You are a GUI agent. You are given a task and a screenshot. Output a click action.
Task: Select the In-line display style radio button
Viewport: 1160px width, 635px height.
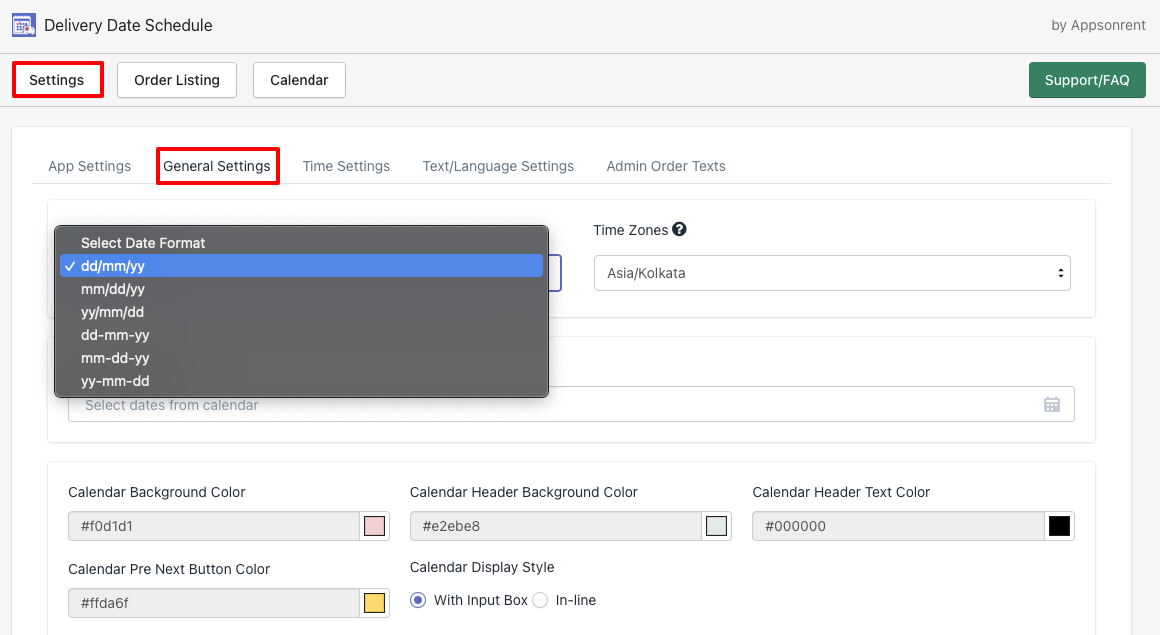click(x=540, y=600)
